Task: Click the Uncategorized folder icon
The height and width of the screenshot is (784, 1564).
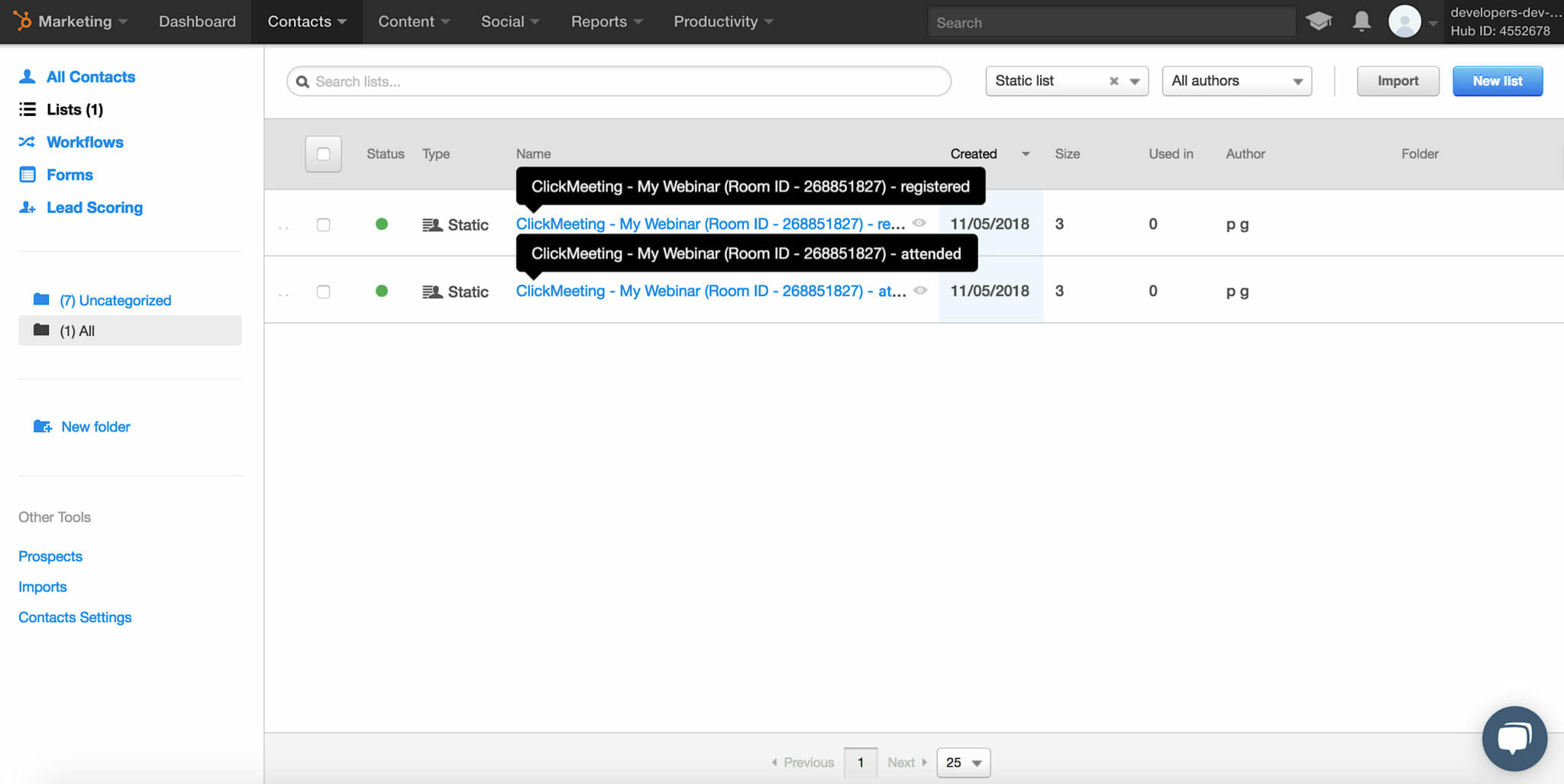Action: tap(41, 299)
